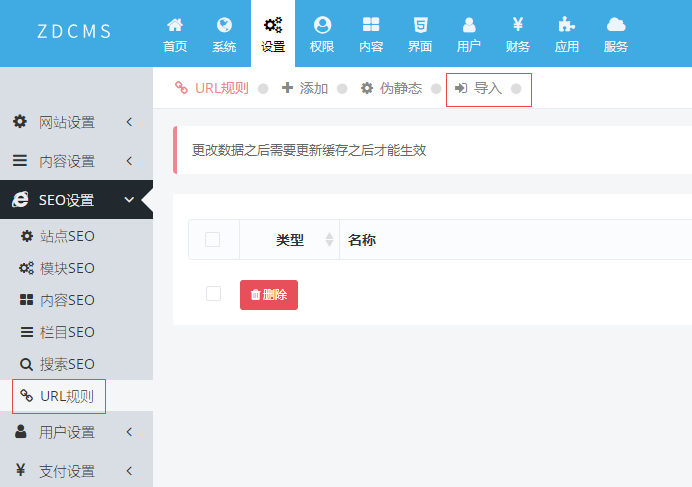Image resolution: width=692 pixels, height=487 pixels.
Task: Click the gear icon beside 站点SEO
Action: coord(26,236)
